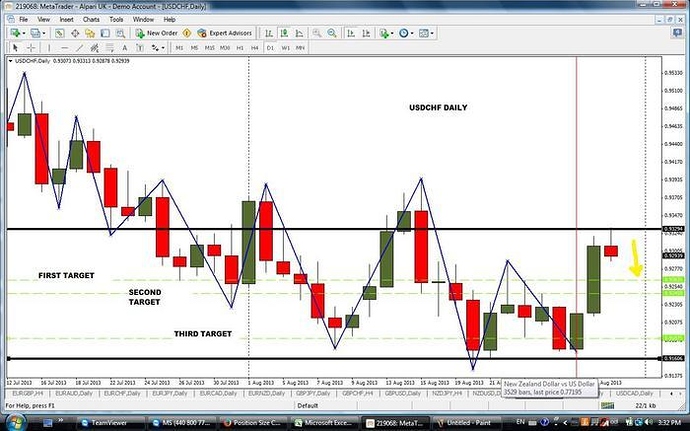
Task: Click the 3:32 PM system clock
Action: point(670,423)
